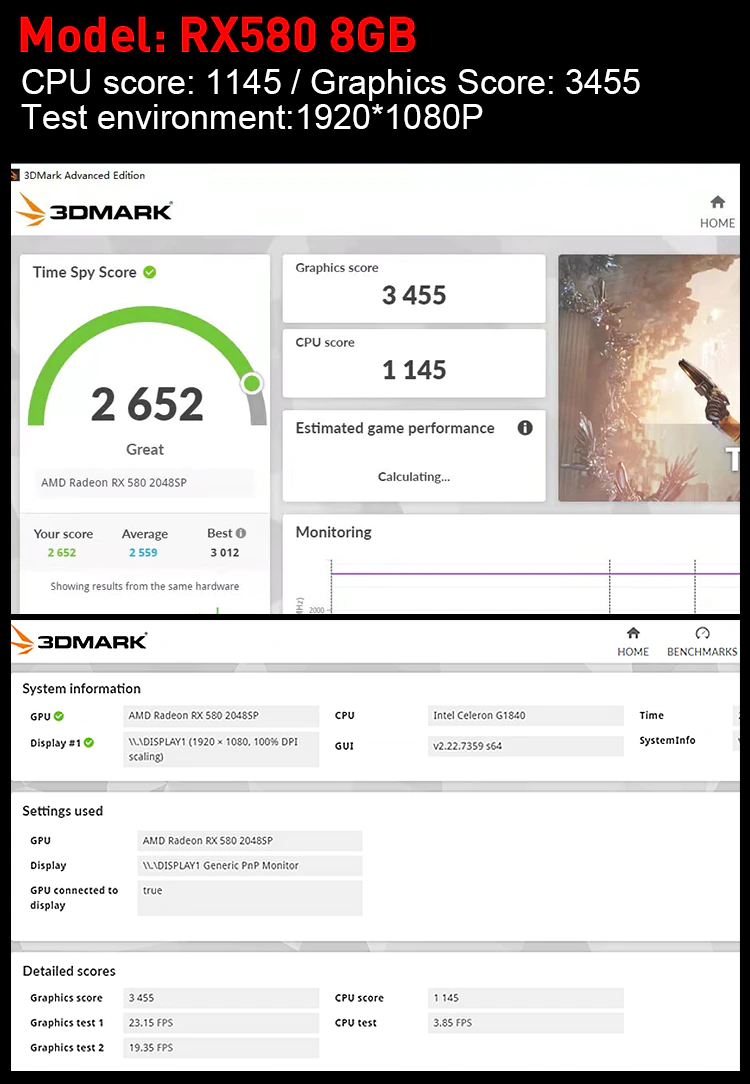The width and height of the screenshot is (750, 1084).
Task: Click the Average score value 2 559
Action: [x=143, y=552]
